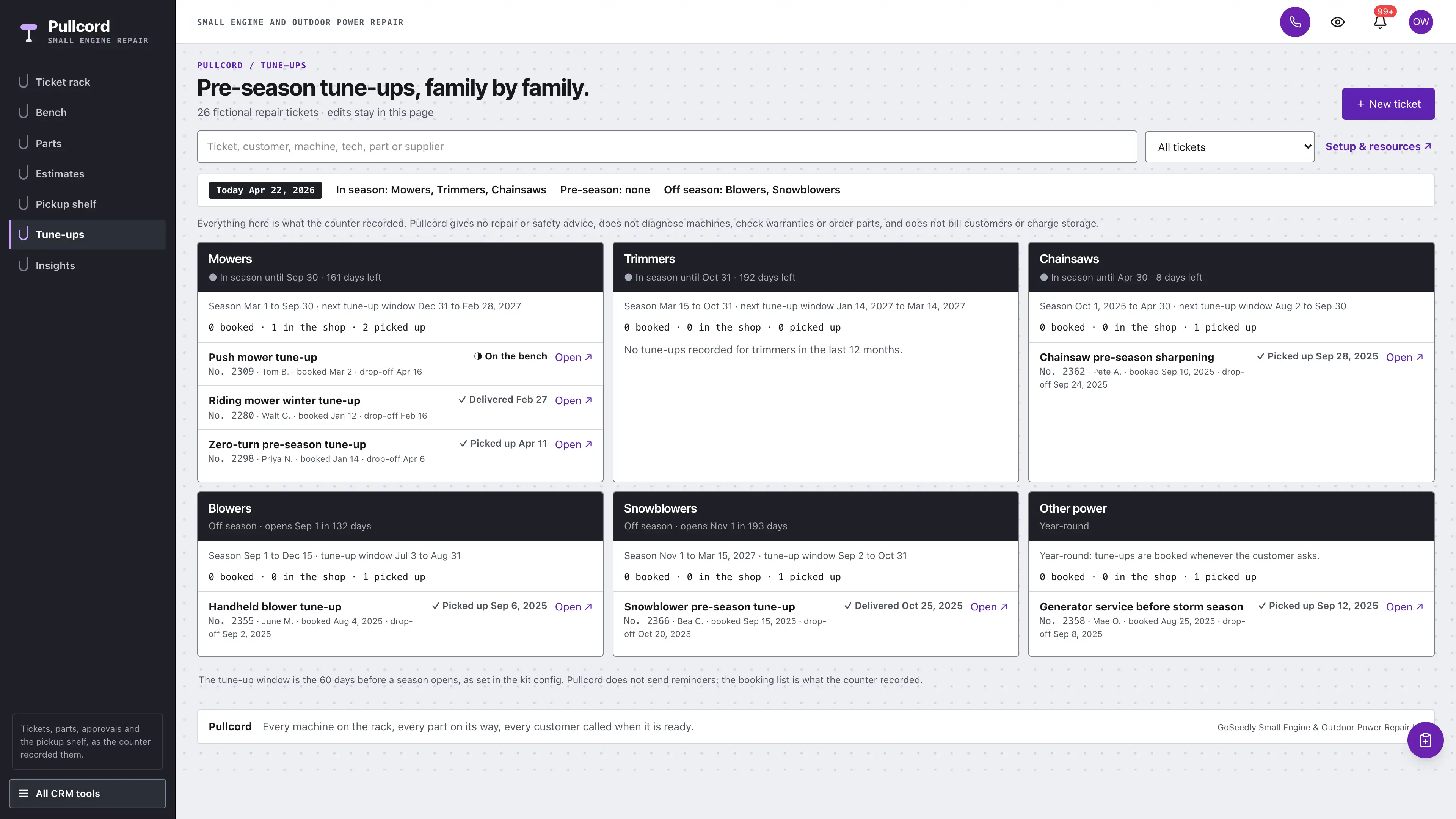Click the TUNE-UPS breadcrumb
Image resolution: width=1456 pixels, height=819 pixels.
pyautogui.click(x=283, y=66)
